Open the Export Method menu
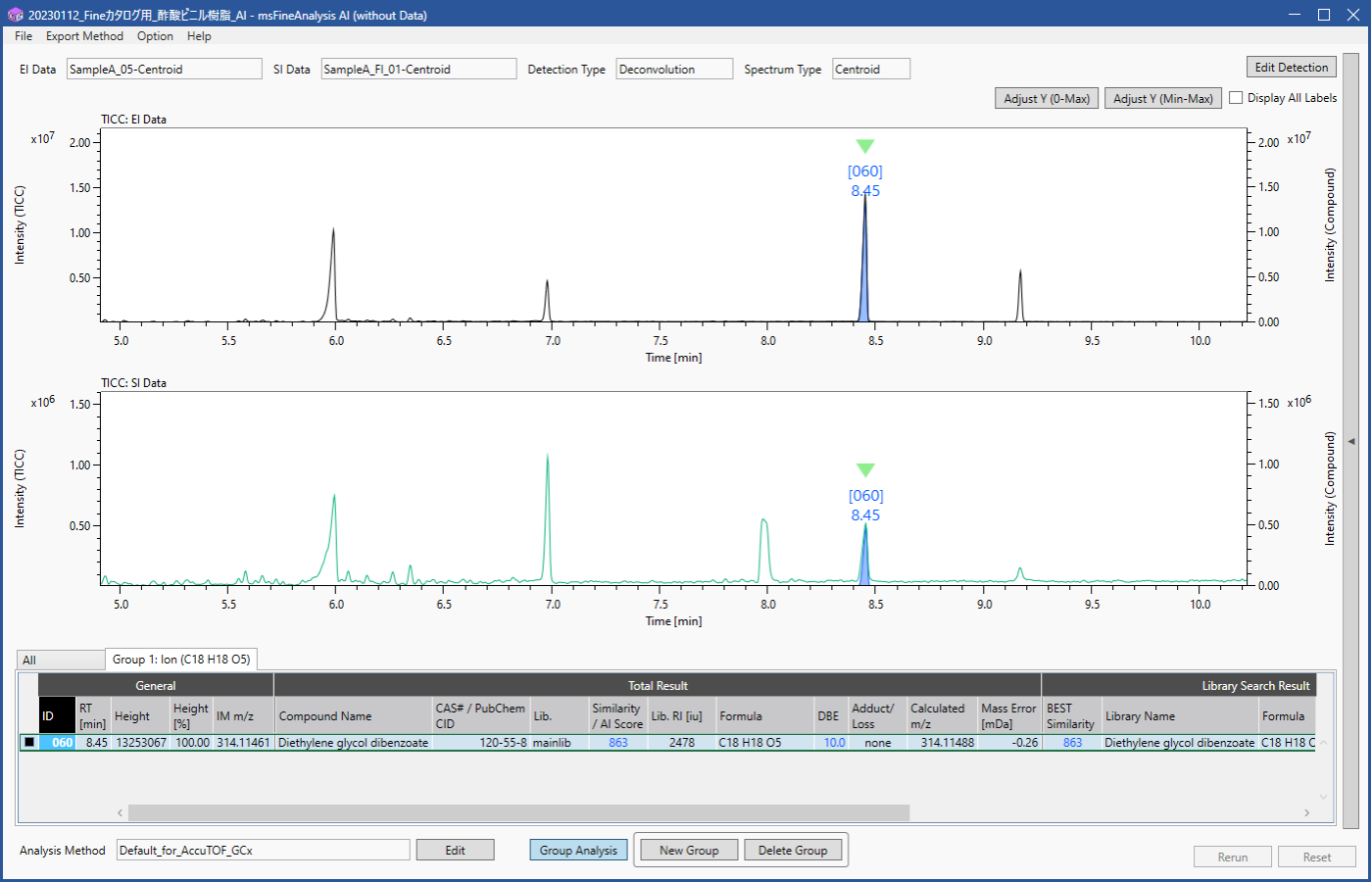1372x882 pixels. click(x=84, y=36)
